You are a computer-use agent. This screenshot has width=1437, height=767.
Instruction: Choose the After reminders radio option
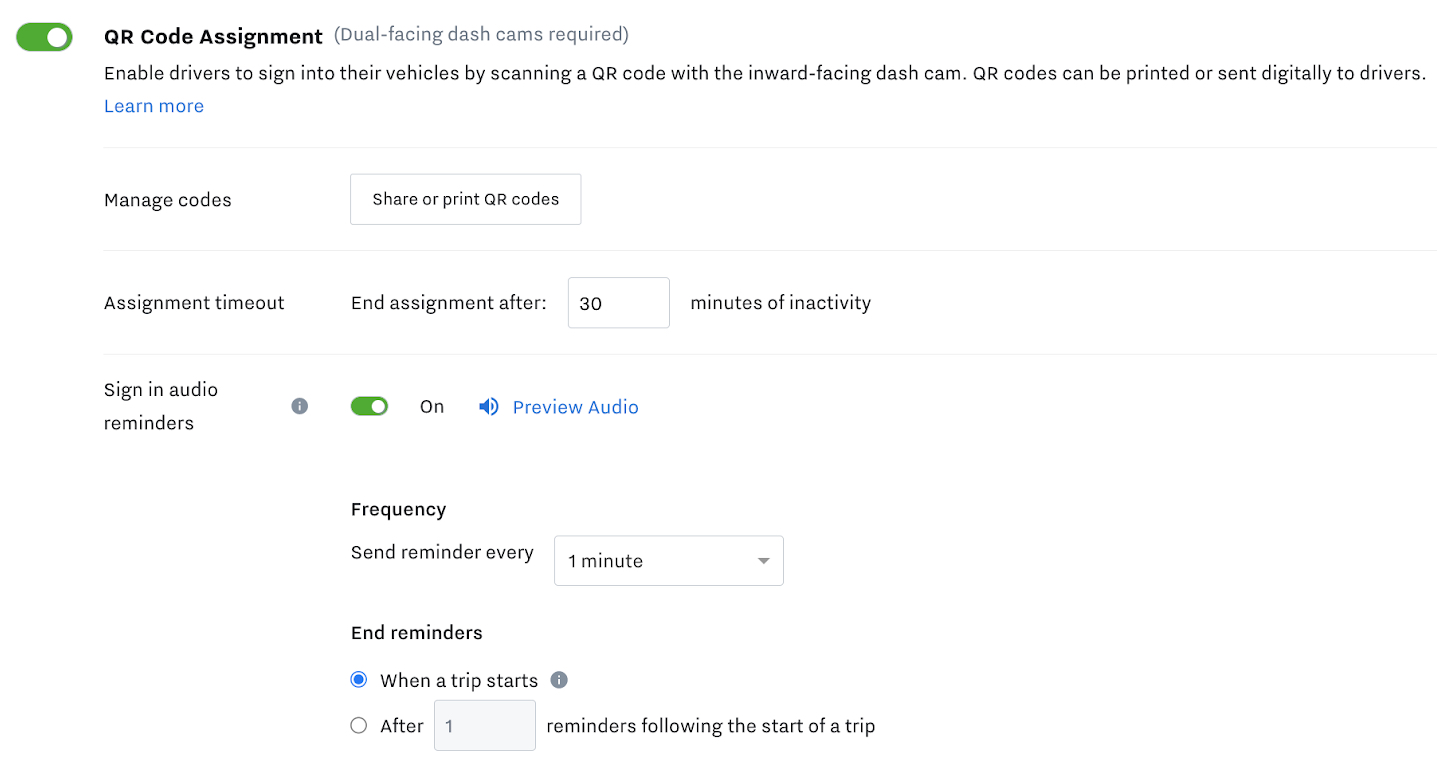pos(359,726)
